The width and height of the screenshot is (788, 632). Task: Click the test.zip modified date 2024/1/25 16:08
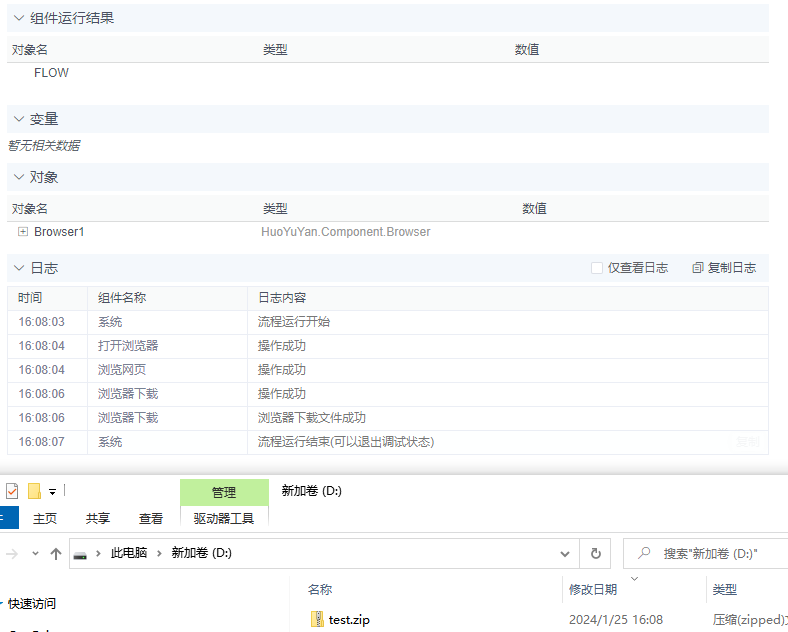tap(616, 620)
